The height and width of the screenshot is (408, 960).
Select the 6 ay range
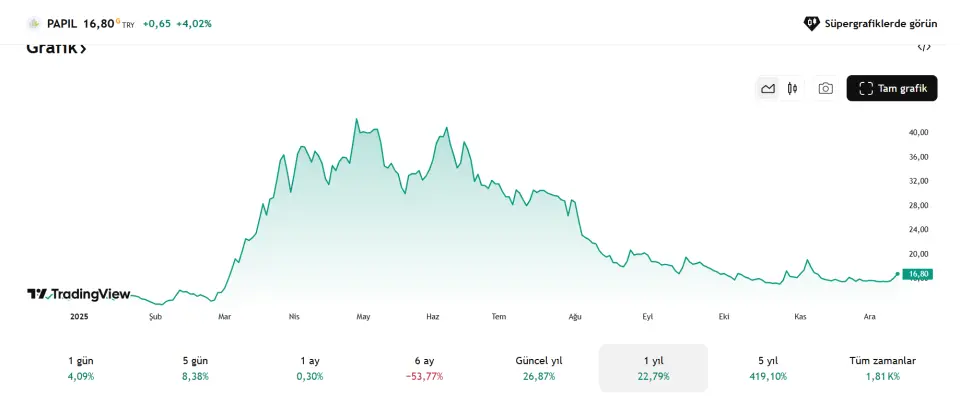[x=424, y=368]
